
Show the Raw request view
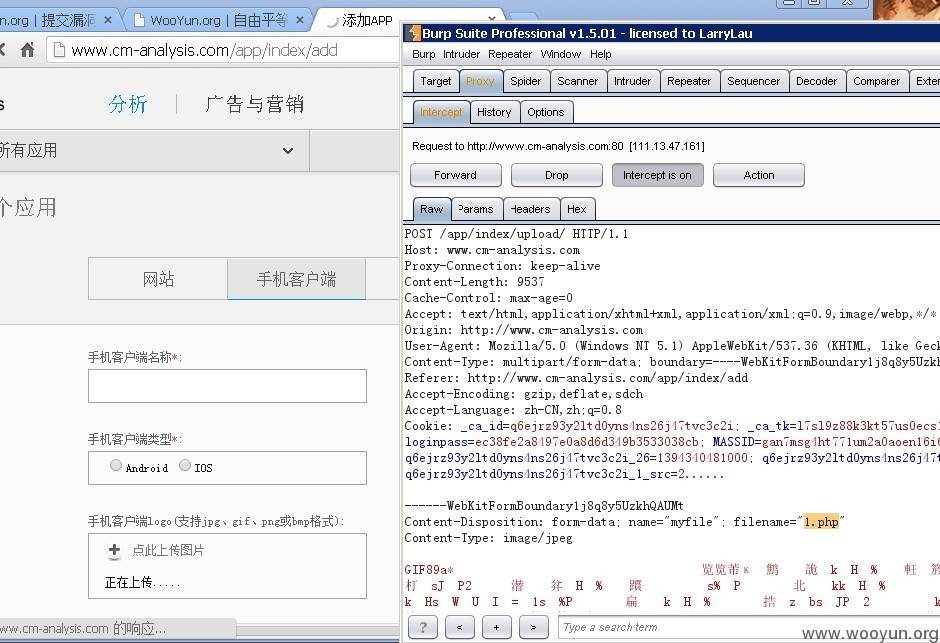[x=432, y=209]
